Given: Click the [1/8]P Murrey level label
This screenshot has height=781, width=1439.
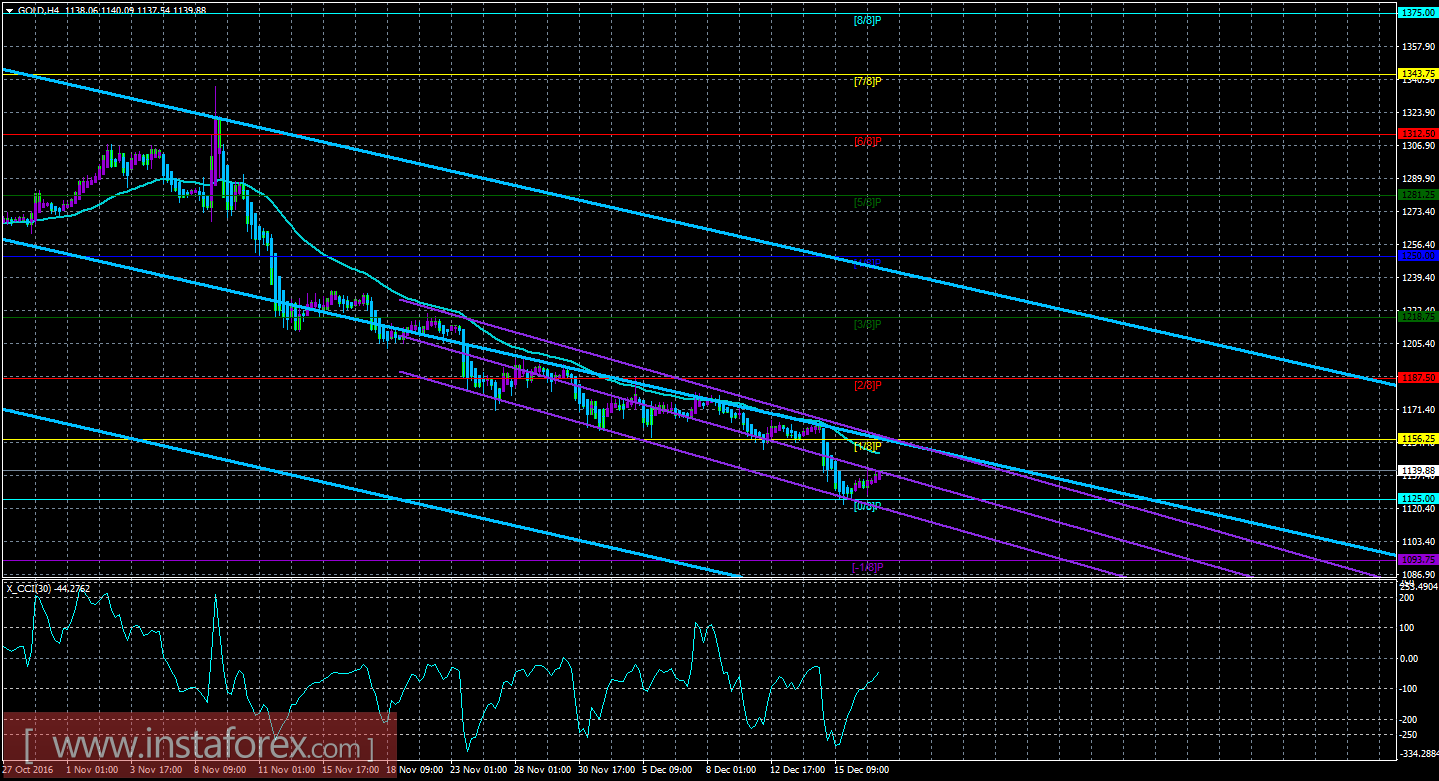Looking at the screenshot, I should pyautogui.click(x=867, y=446).
